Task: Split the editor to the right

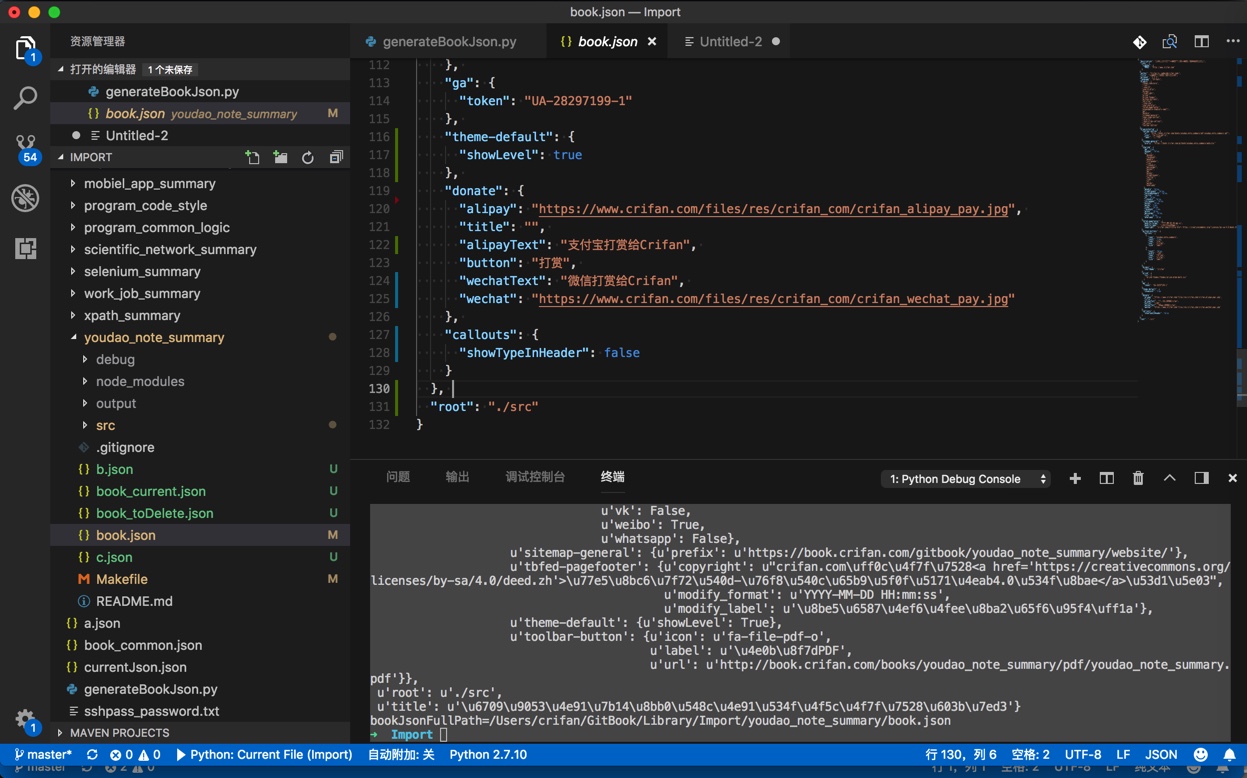Action: [1201, 42]
